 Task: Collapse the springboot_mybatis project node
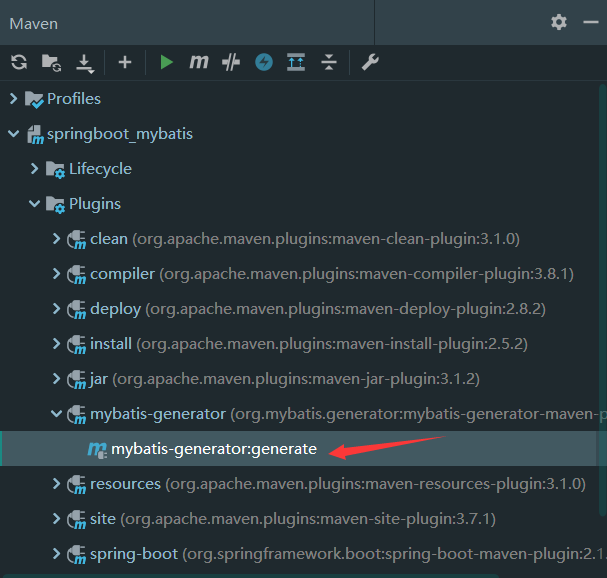click(13, 134)
